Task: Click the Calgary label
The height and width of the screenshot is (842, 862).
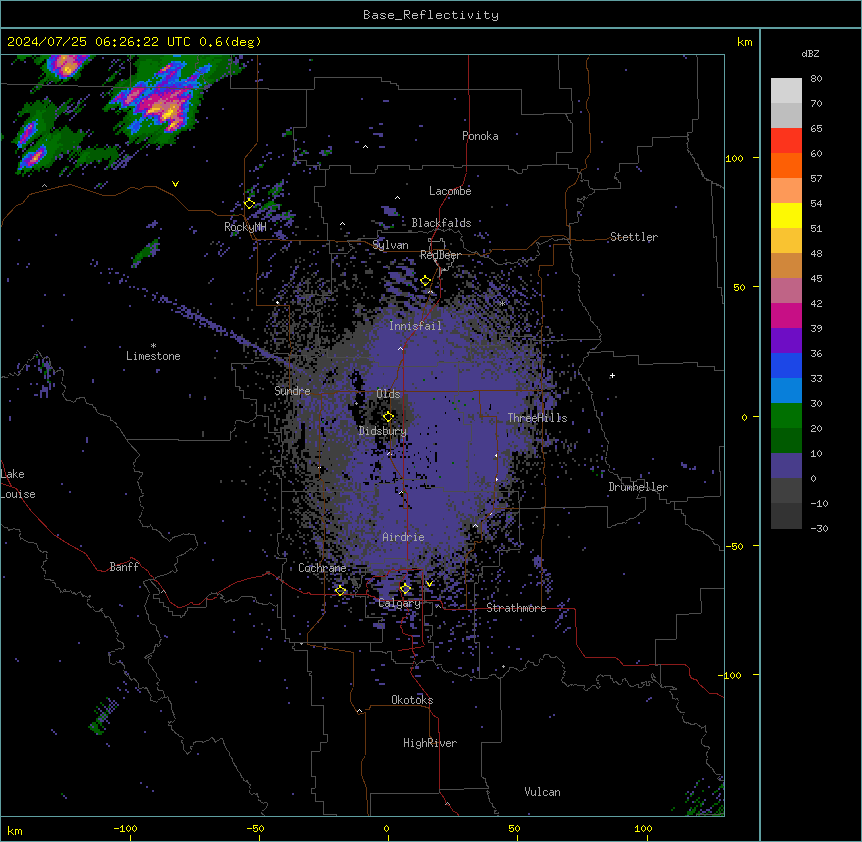Action: tap(399, 603)
